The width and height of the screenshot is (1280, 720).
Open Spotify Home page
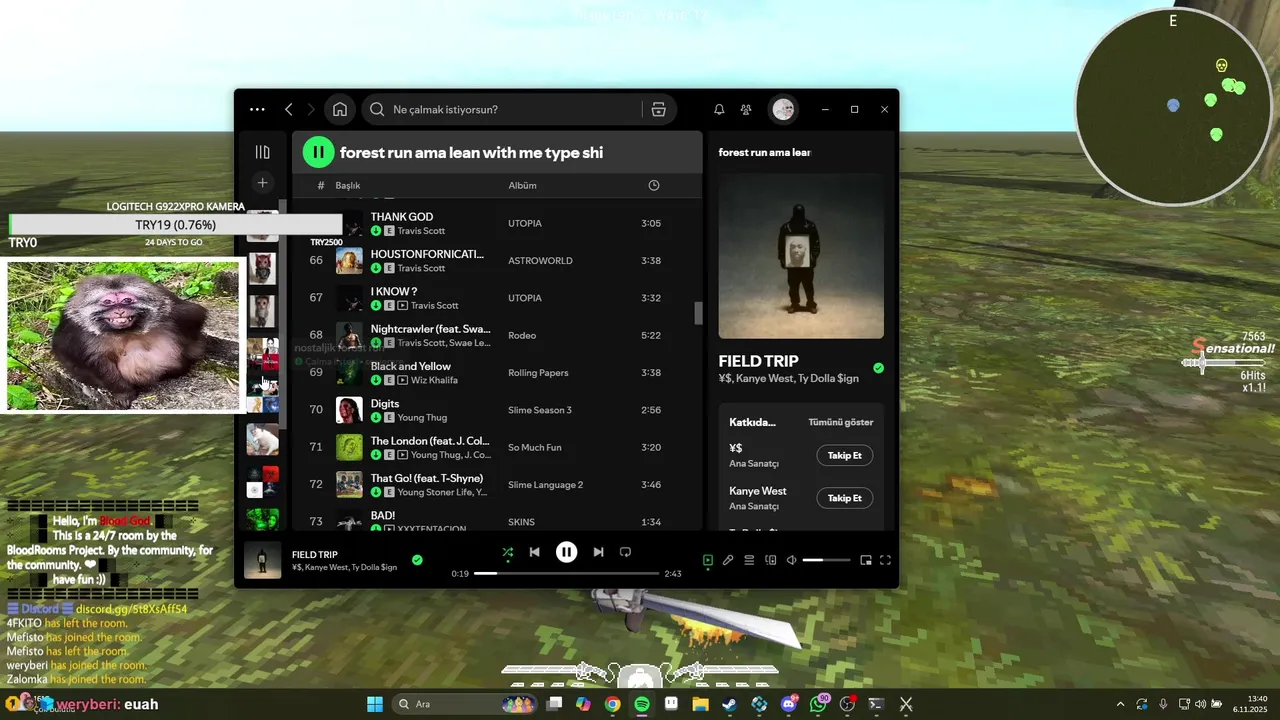[340, 110]
